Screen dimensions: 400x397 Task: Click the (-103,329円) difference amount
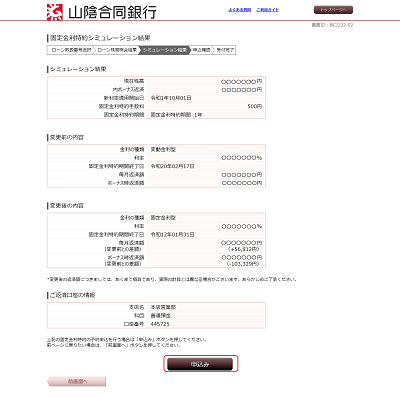tap(243, 264)
